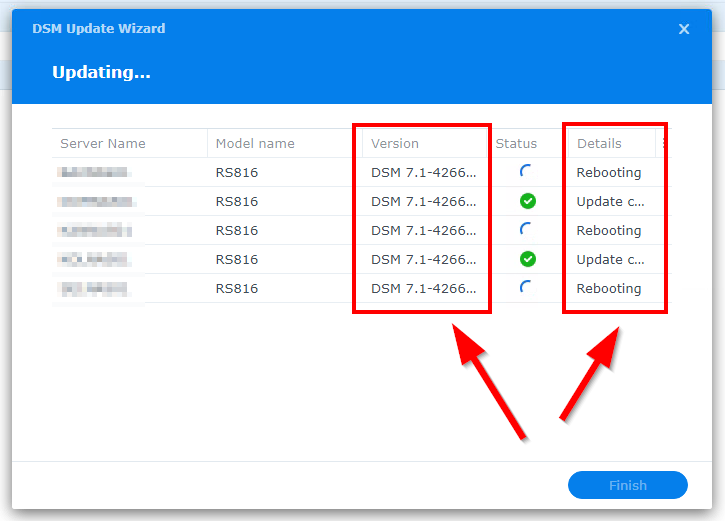Sort by the Model name column header
This screenshot has height=521, width=725.
click(x=255, y=143)
